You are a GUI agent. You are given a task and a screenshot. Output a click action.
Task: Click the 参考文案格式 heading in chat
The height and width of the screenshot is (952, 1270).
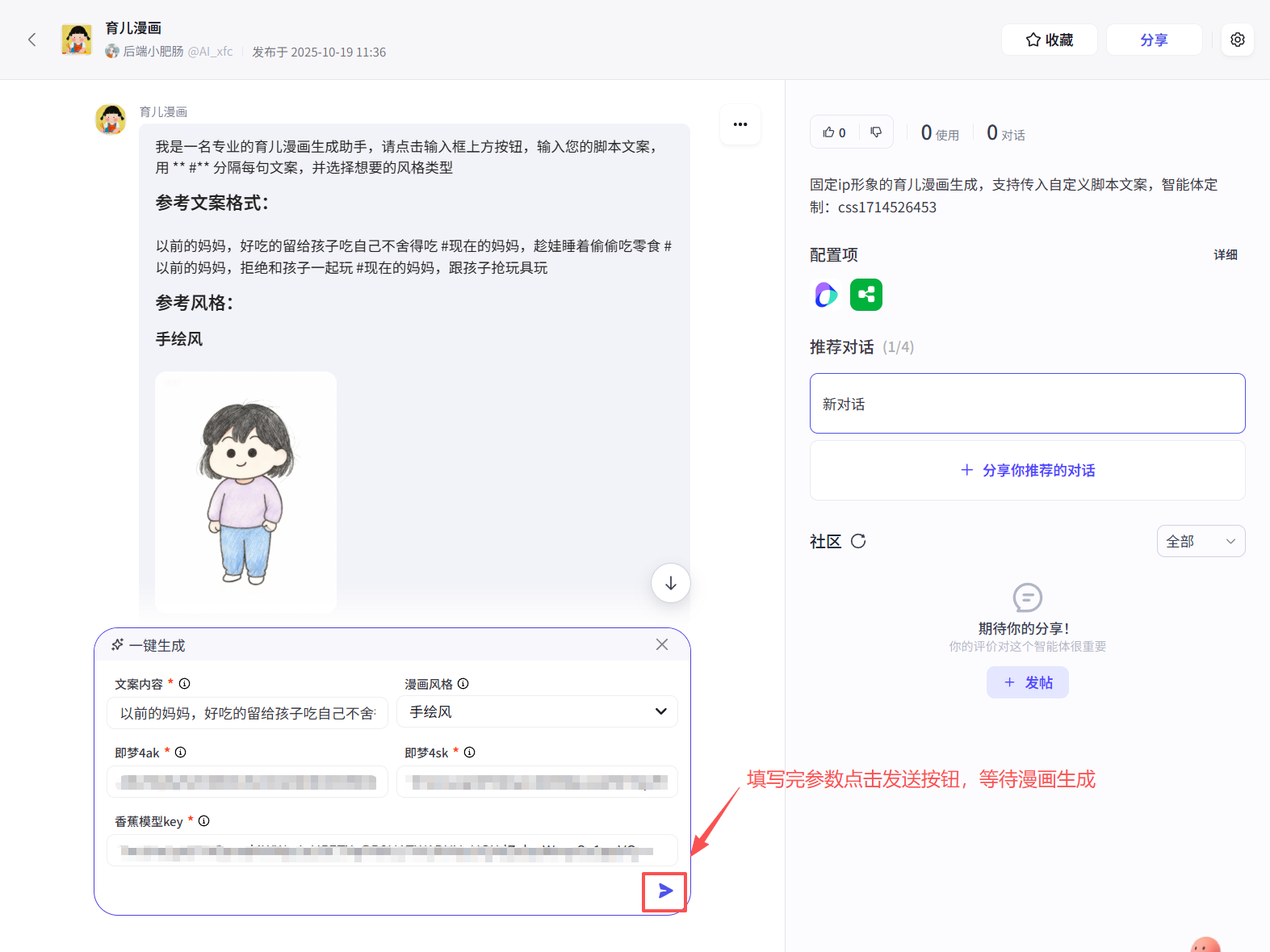pos(212,203)
